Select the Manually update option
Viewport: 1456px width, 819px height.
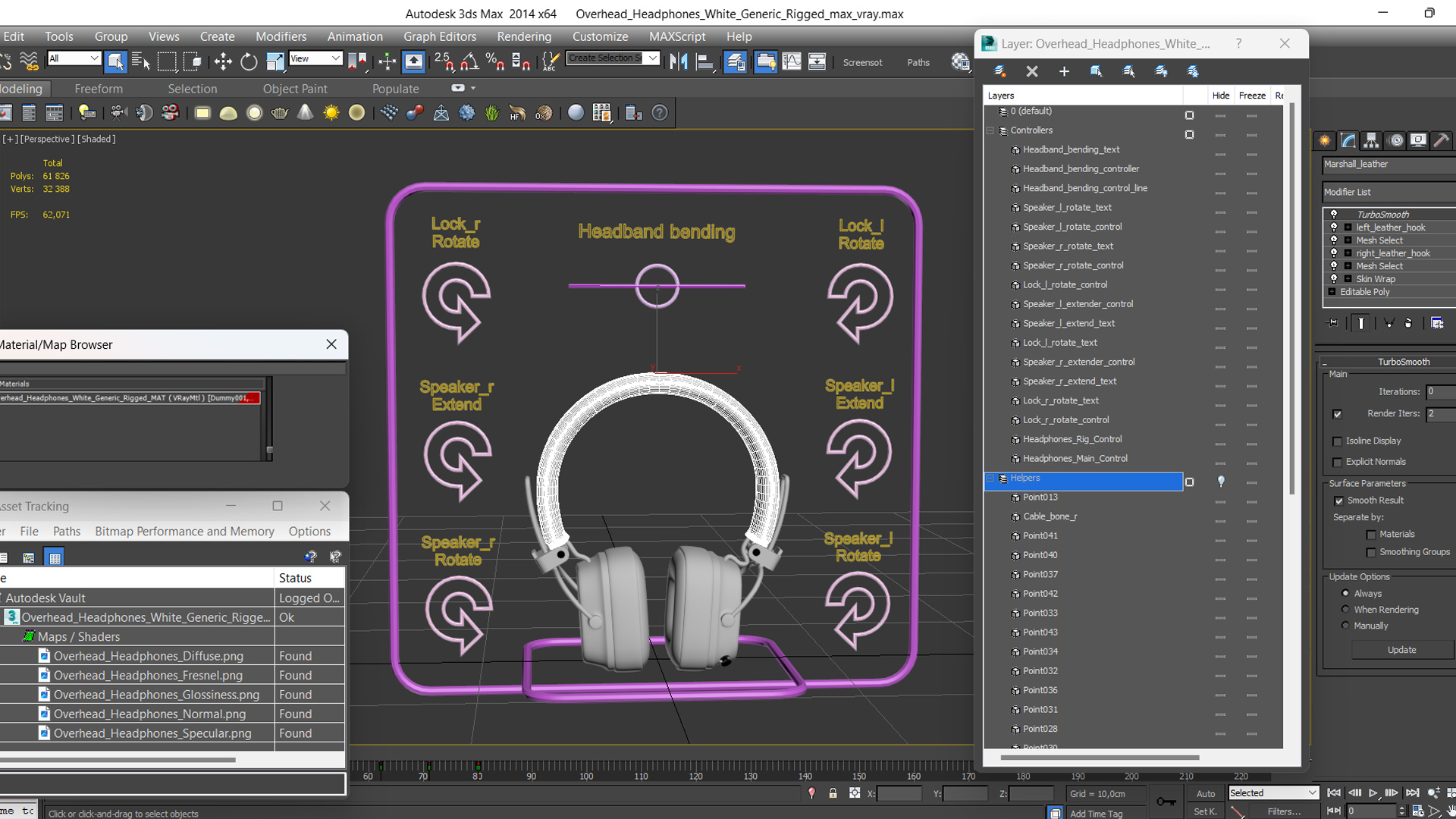click(x=1346, y=625)
